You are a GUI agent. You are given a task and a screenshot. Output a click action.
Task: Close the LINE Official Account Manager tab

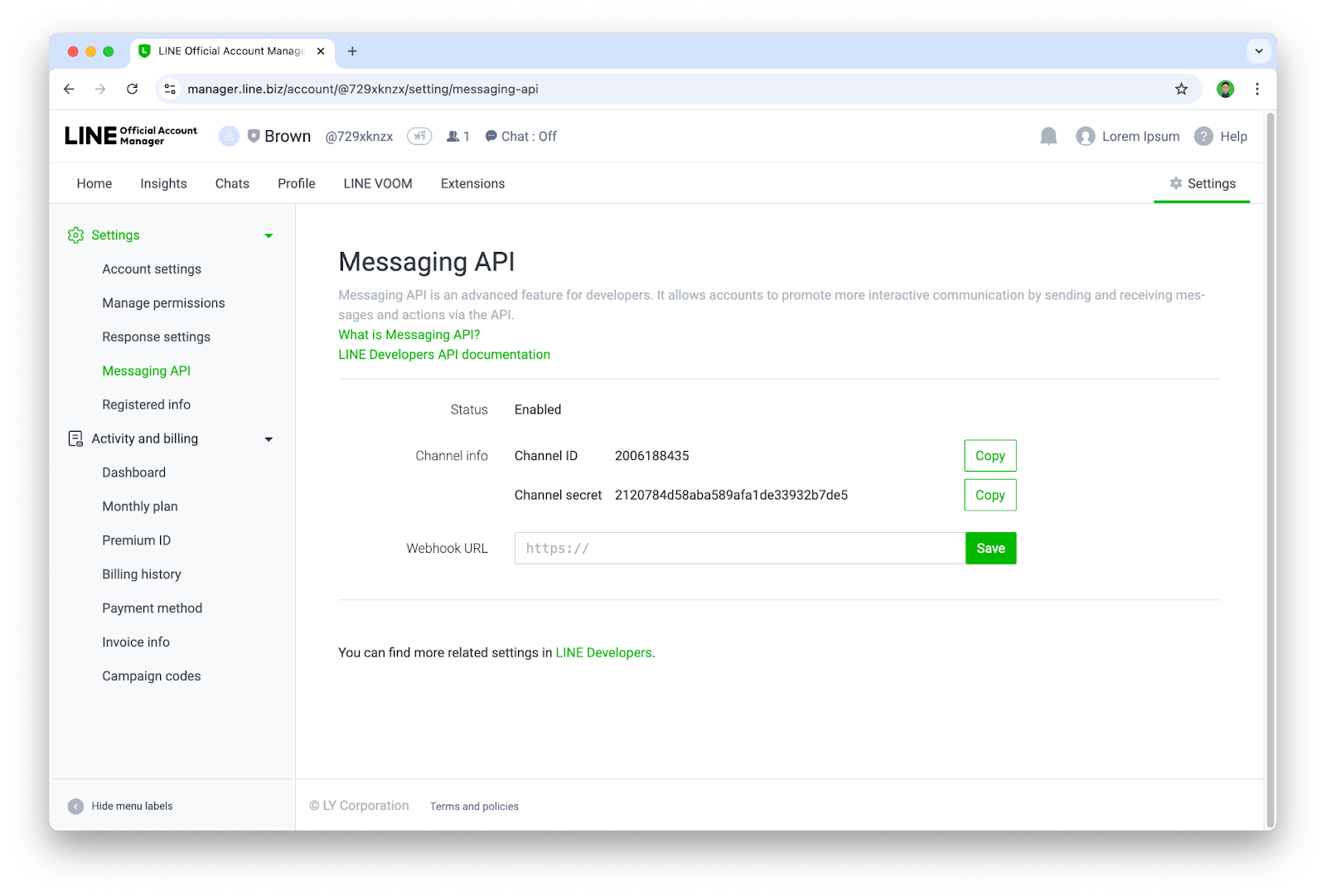pyautogui.click(x=321, y=51)
